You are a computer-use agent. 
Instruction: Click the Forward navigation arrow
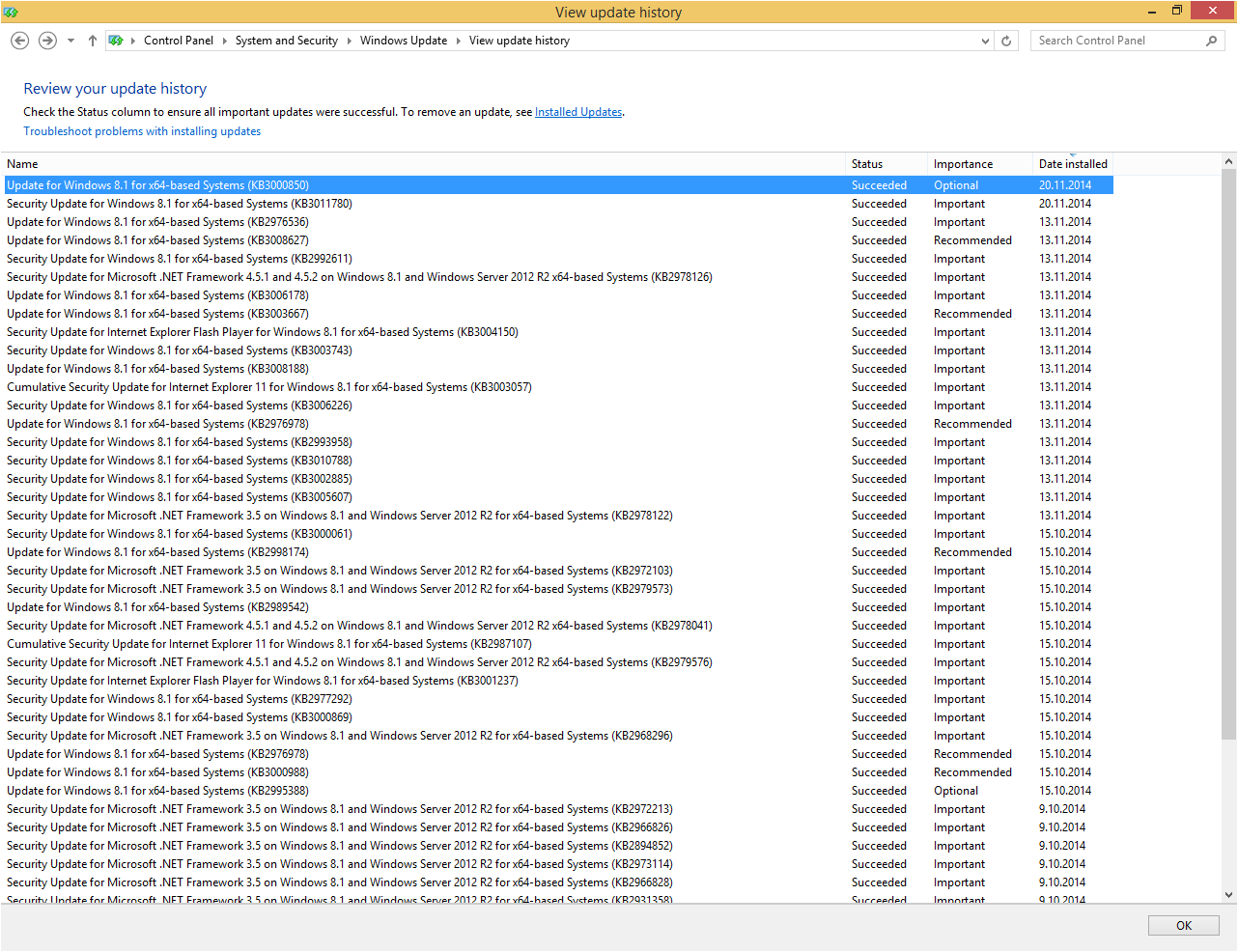47,41
